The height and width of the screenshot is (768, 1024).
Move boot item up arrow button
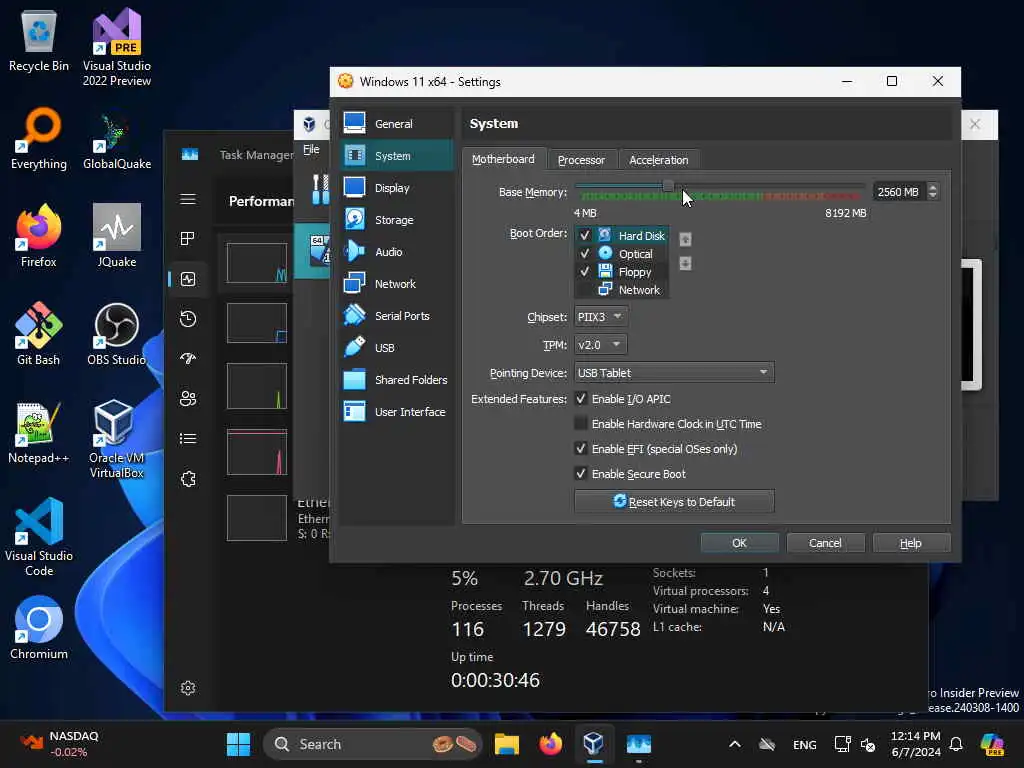click(685, 239)
